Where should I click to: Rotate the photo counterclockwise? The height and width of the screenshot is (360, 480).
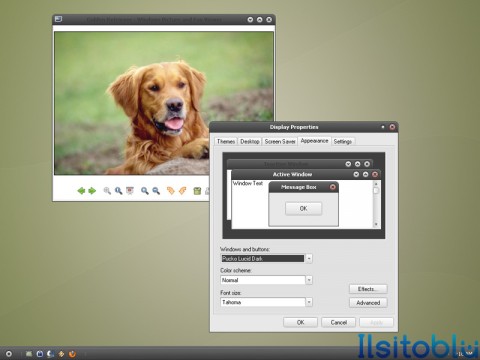(182, 191)
